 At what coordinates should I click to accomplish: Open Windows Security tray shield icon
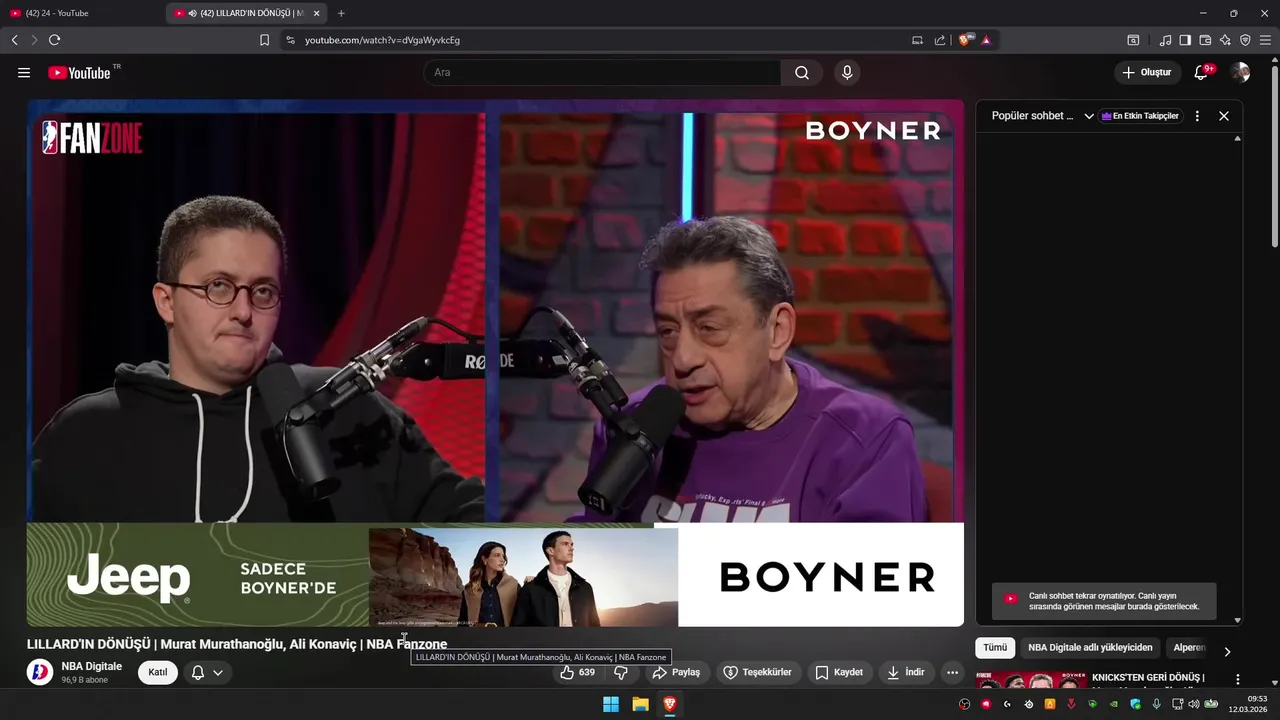click(1135, 704)
